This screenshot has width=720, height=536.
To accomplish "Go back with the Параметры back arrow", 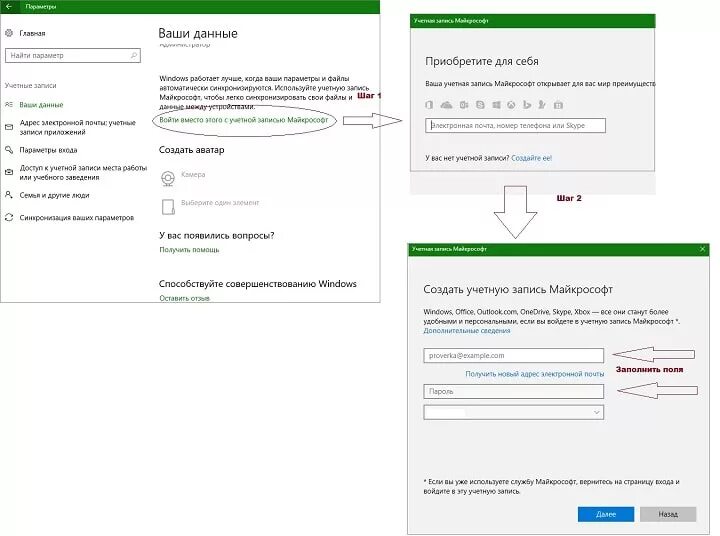I will pyautogui.click(x=8, y=6).
